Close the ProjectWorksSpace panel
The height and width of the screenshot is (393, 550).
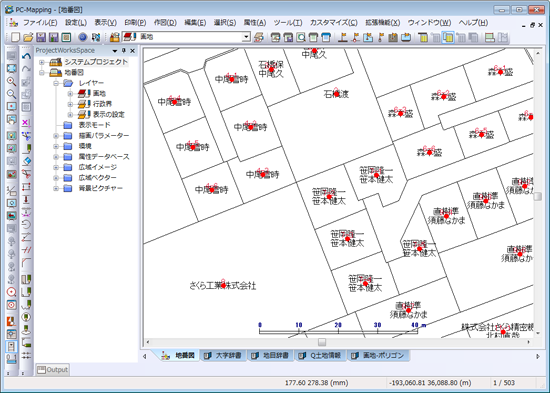pos(133,51)
